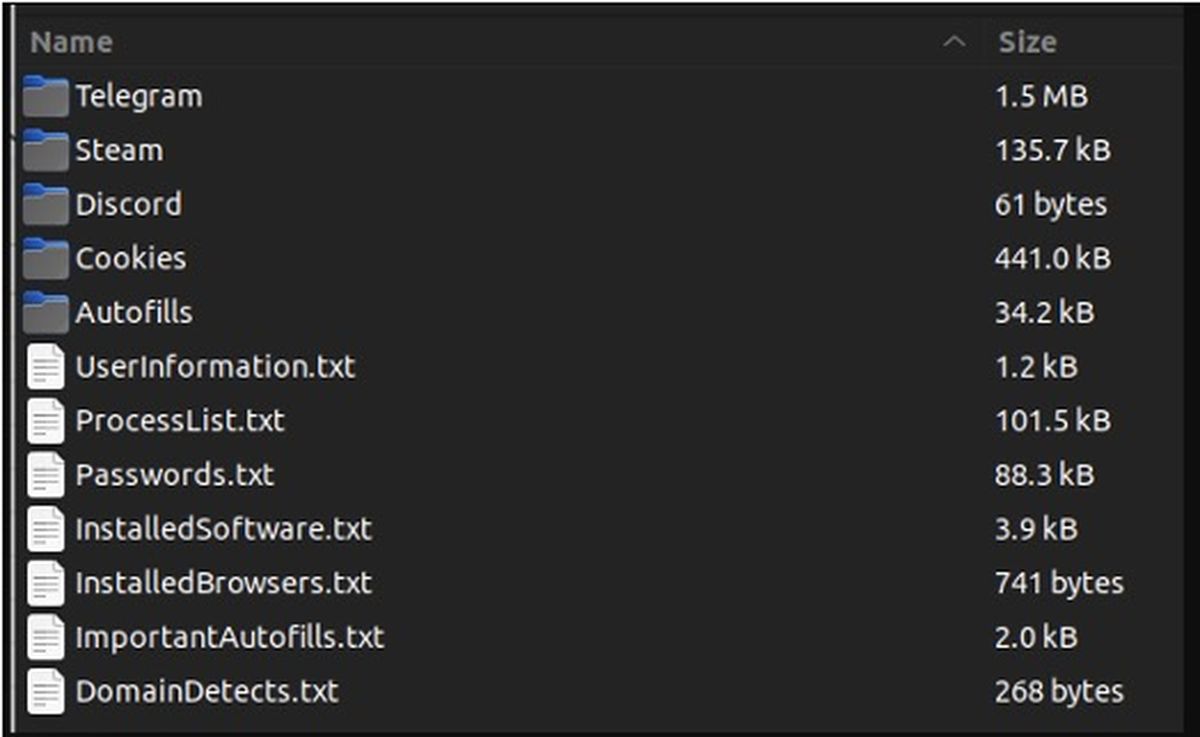Click the Autofills folder name
1200x737 pixels.
(x=134, y=312)
